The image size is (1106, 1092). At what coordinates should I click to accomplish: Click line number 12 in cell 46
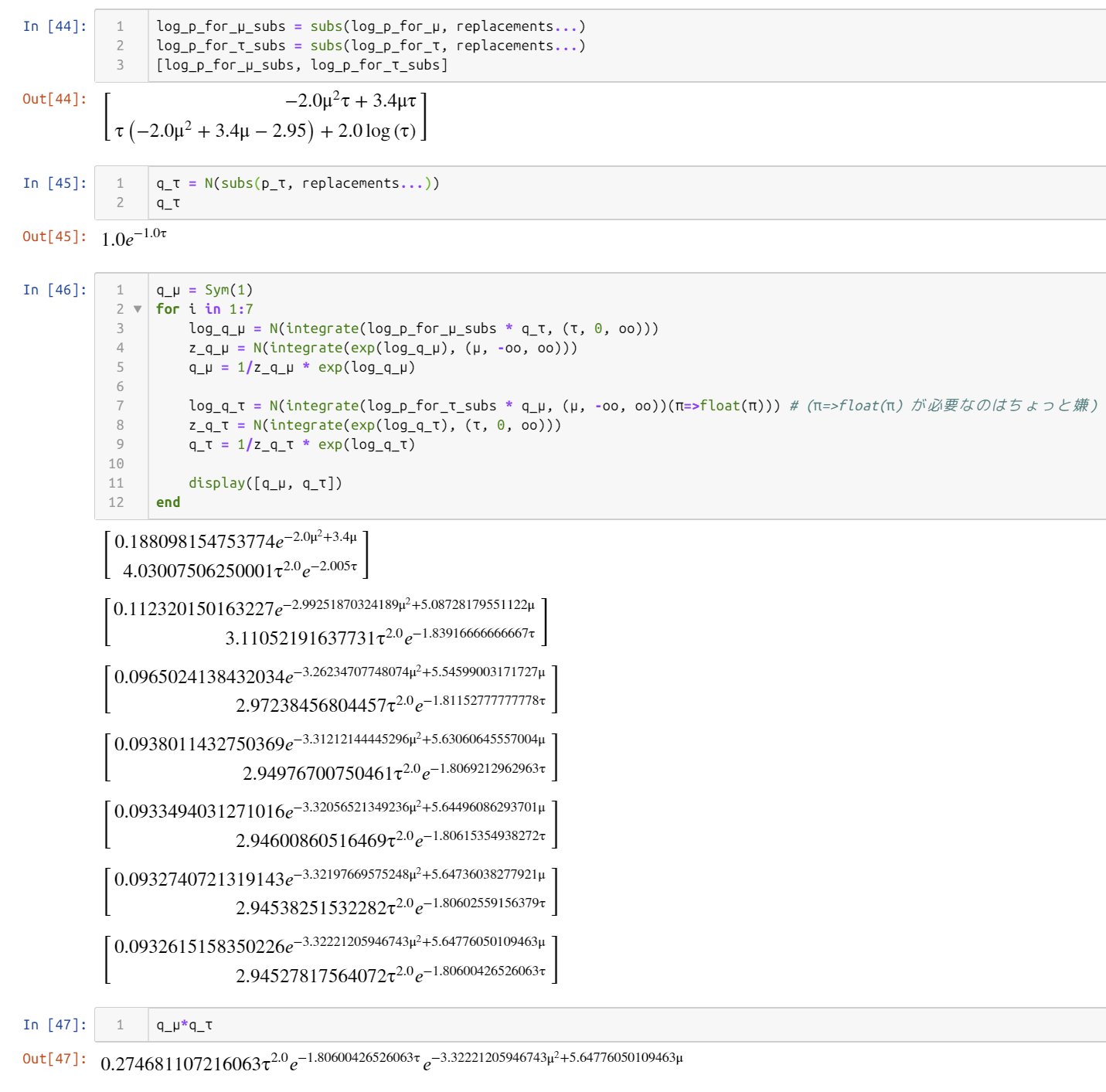(x=116, y=502)
